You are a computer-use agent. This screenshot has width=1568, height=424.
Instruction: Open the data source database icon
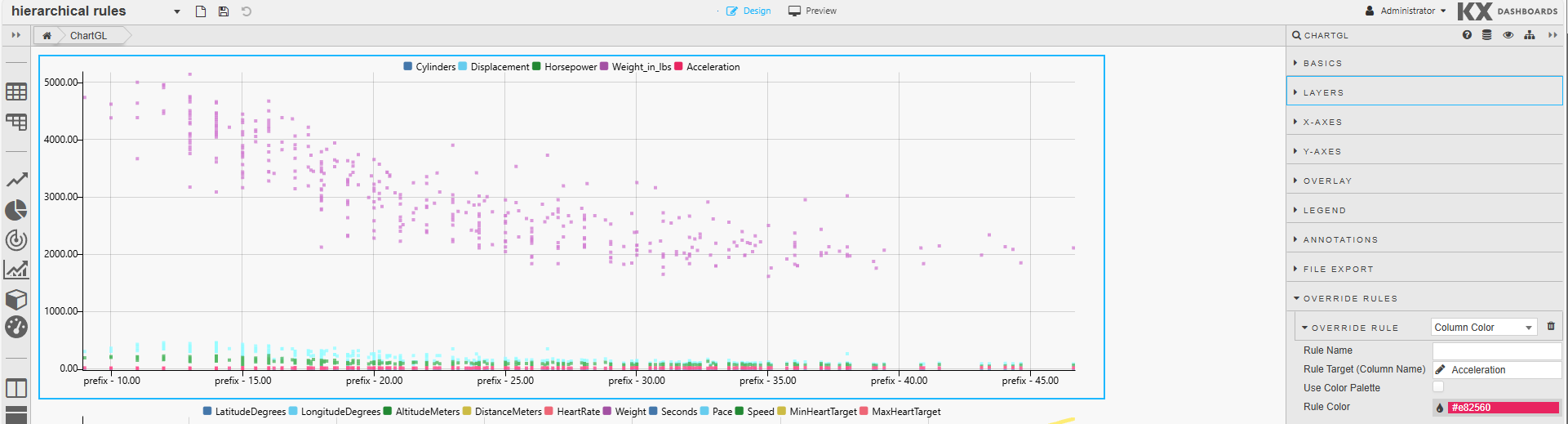pyautogui.click(x=1487, y=35)
